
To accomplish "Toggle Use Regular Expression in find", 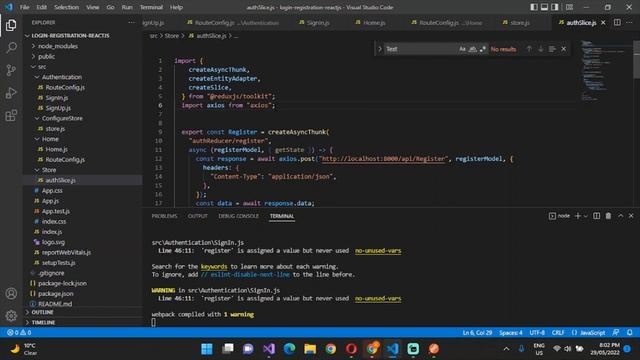I will [x=483, y=49].
